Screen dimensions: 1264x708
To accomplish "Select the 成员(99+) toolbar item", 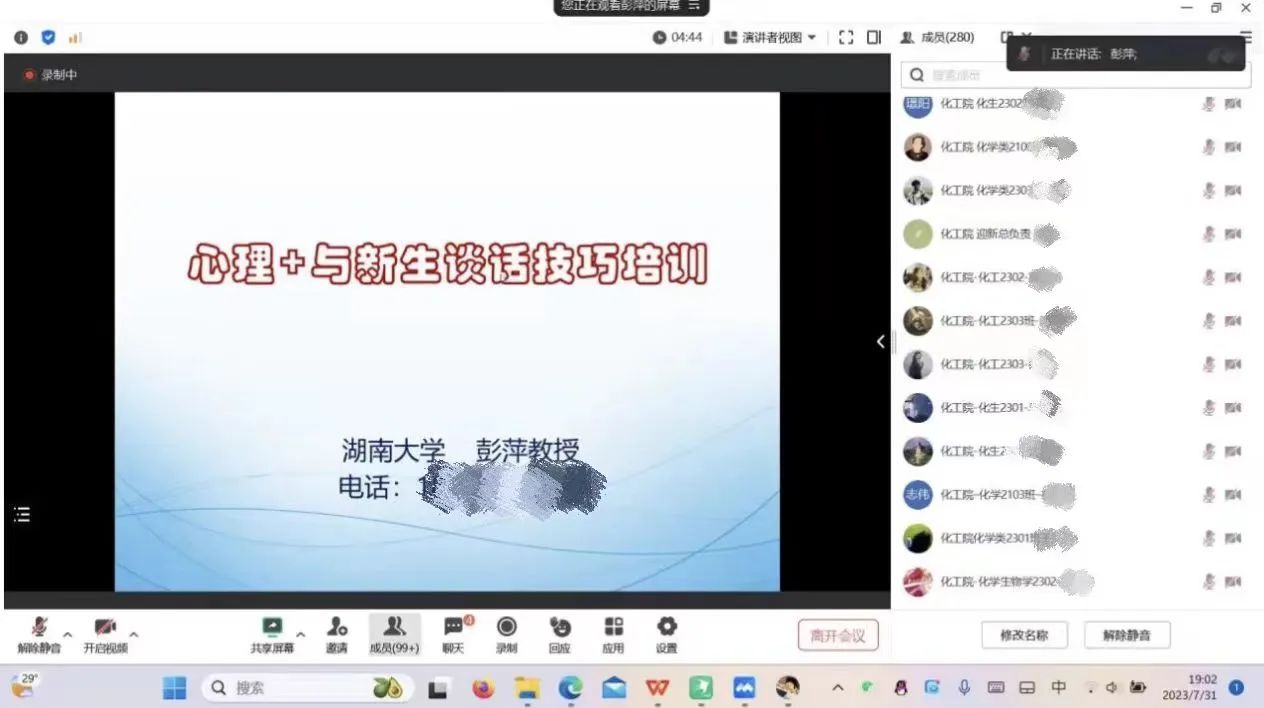I will [x=394, y=633].
